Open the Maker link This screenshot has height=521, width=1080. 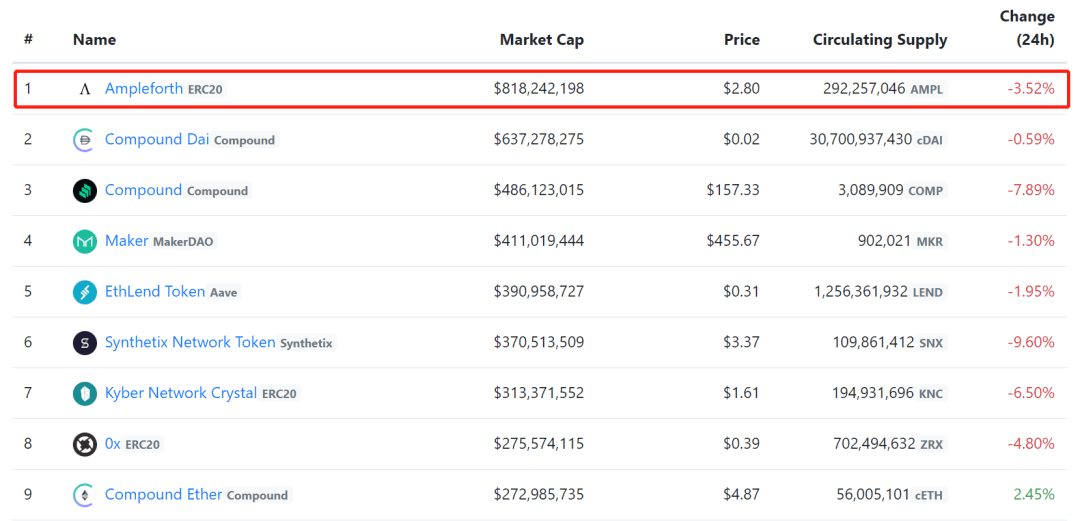tap(127, 241)
